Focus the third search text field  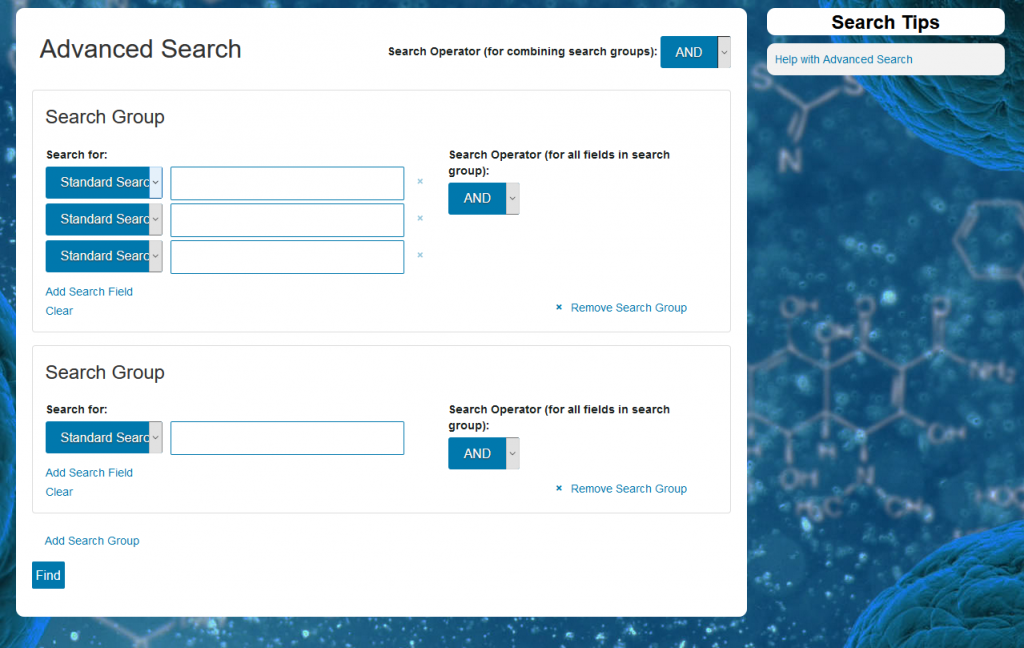[287, 257]
